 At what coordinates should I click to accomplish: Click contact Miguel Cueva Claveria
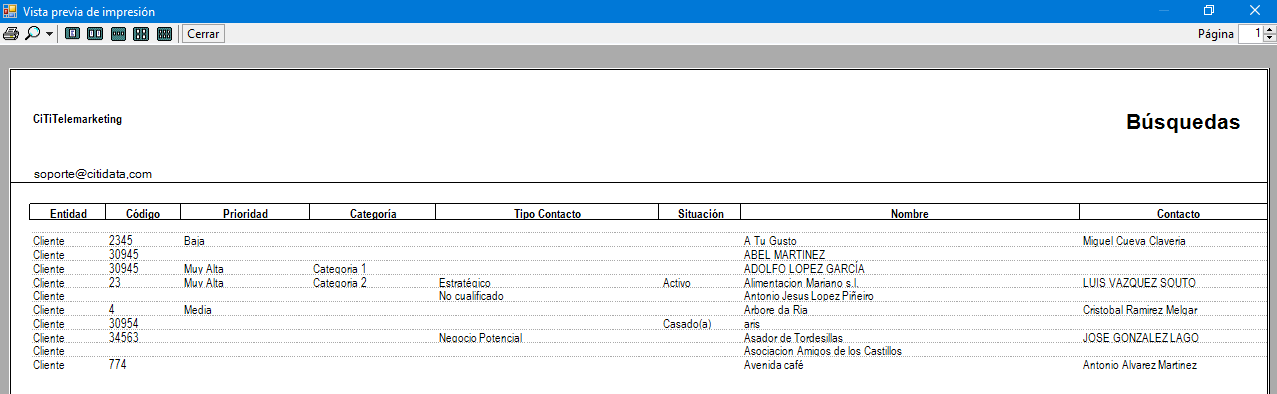(x=1134, y=241)
